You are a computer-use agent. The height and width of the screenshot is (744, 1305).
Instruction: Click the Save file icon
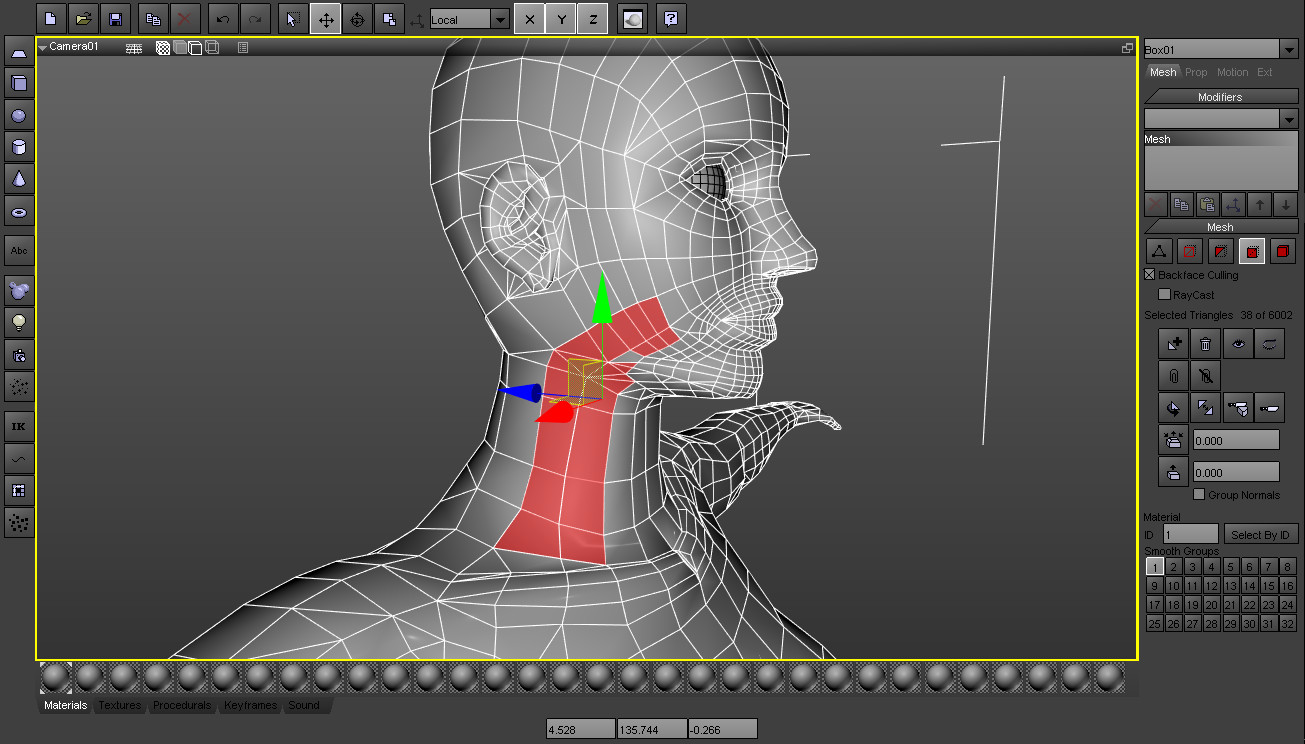coord(115,19)
